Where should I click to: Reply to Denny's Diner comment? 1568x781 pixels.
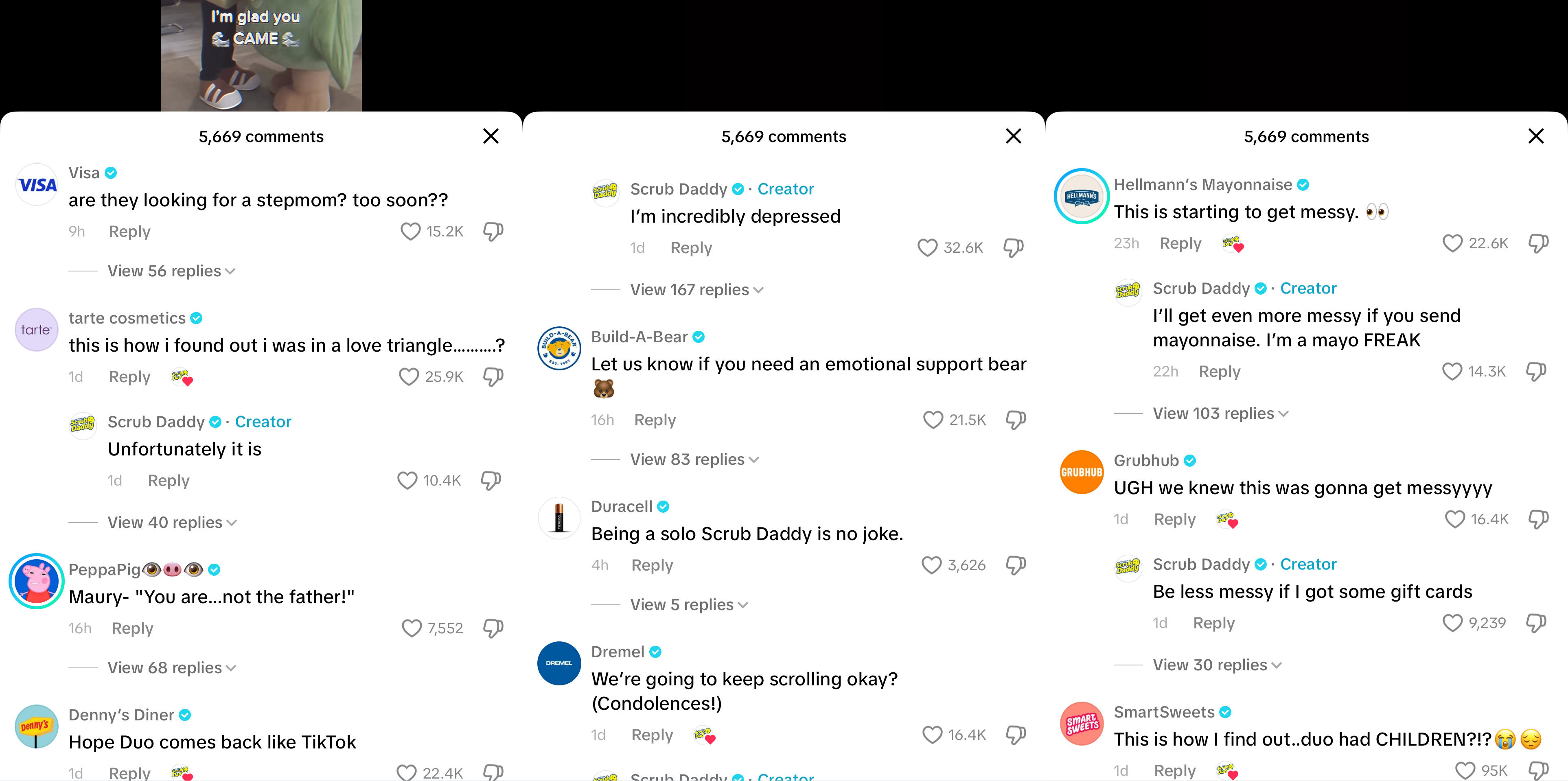129,772
